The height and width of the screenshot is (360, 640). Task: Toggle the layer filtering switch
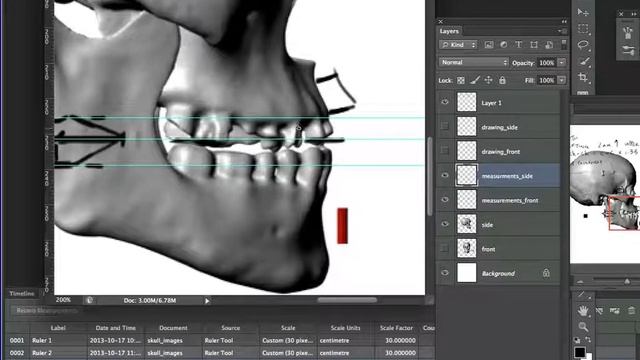click(x=564, y=44)
